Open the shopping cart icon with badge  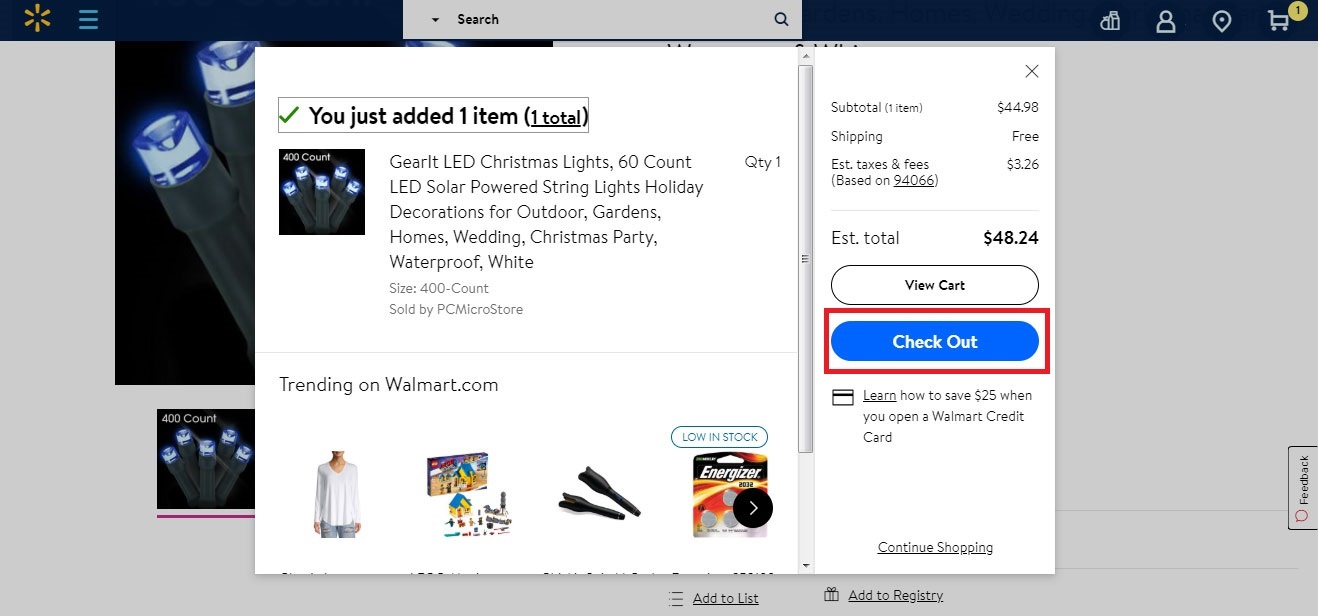click(x=1280, y=19)
